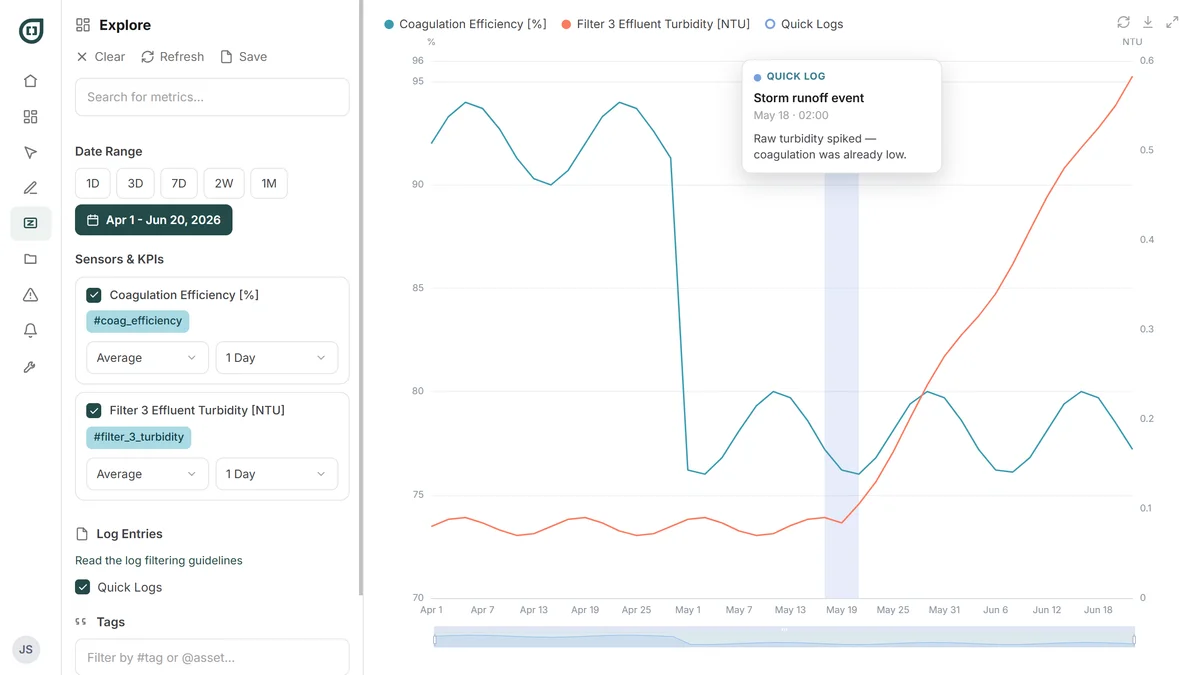Toggle the Filter 3 Effluent Turbidity legend series
1200x675 pixels.
click(x=656, y=24)
